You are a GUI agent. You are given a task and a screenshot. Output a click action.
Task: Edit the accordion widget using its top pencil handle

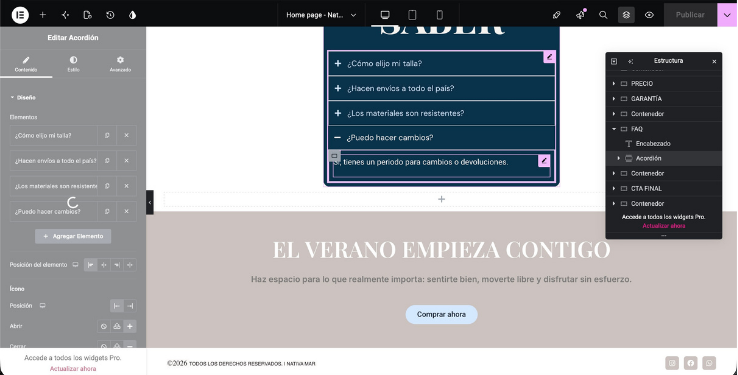pos(549,57)
